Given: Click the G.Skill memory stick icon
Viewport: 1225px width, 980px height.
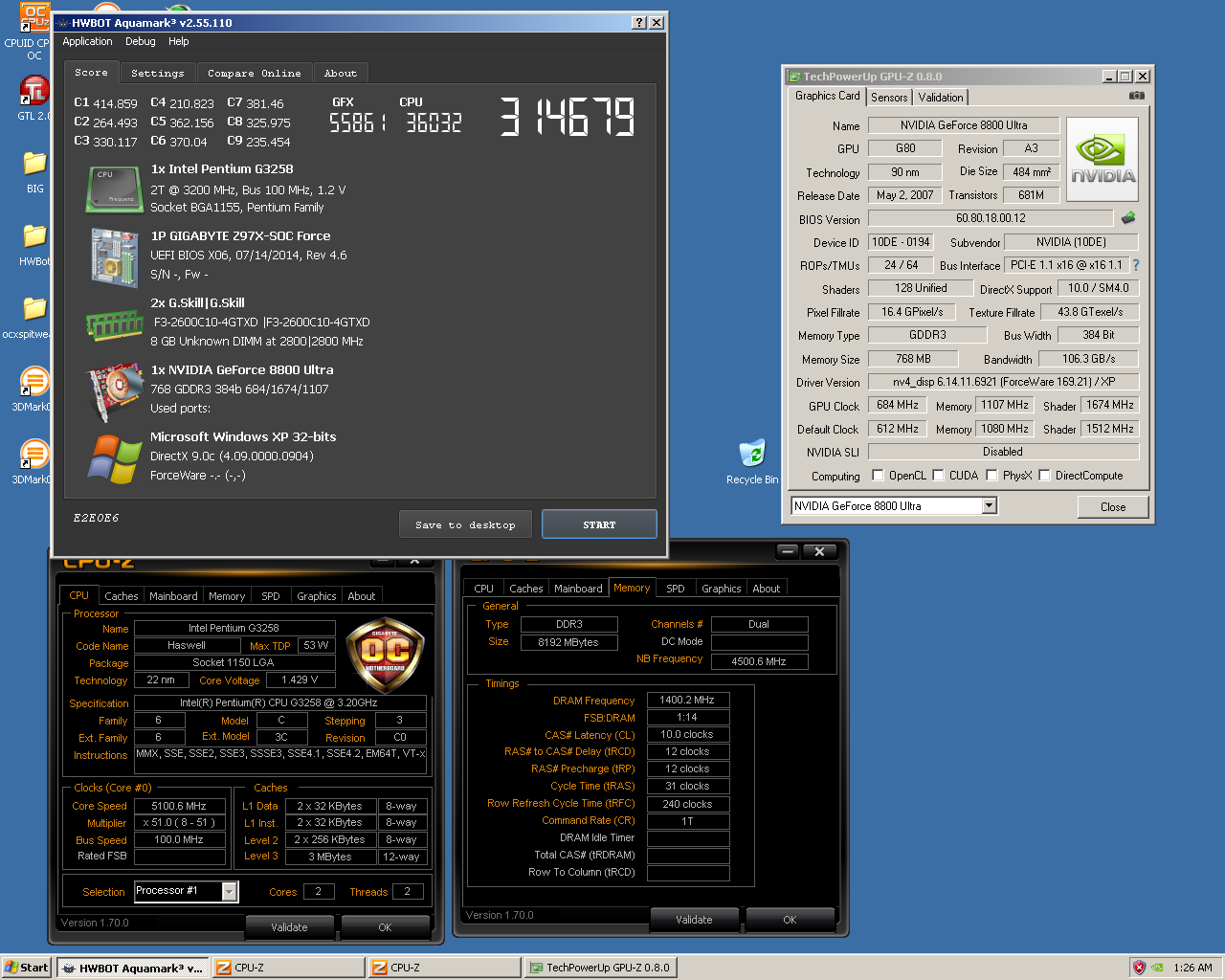Looking at the screenshot, I should coord(114,325).
